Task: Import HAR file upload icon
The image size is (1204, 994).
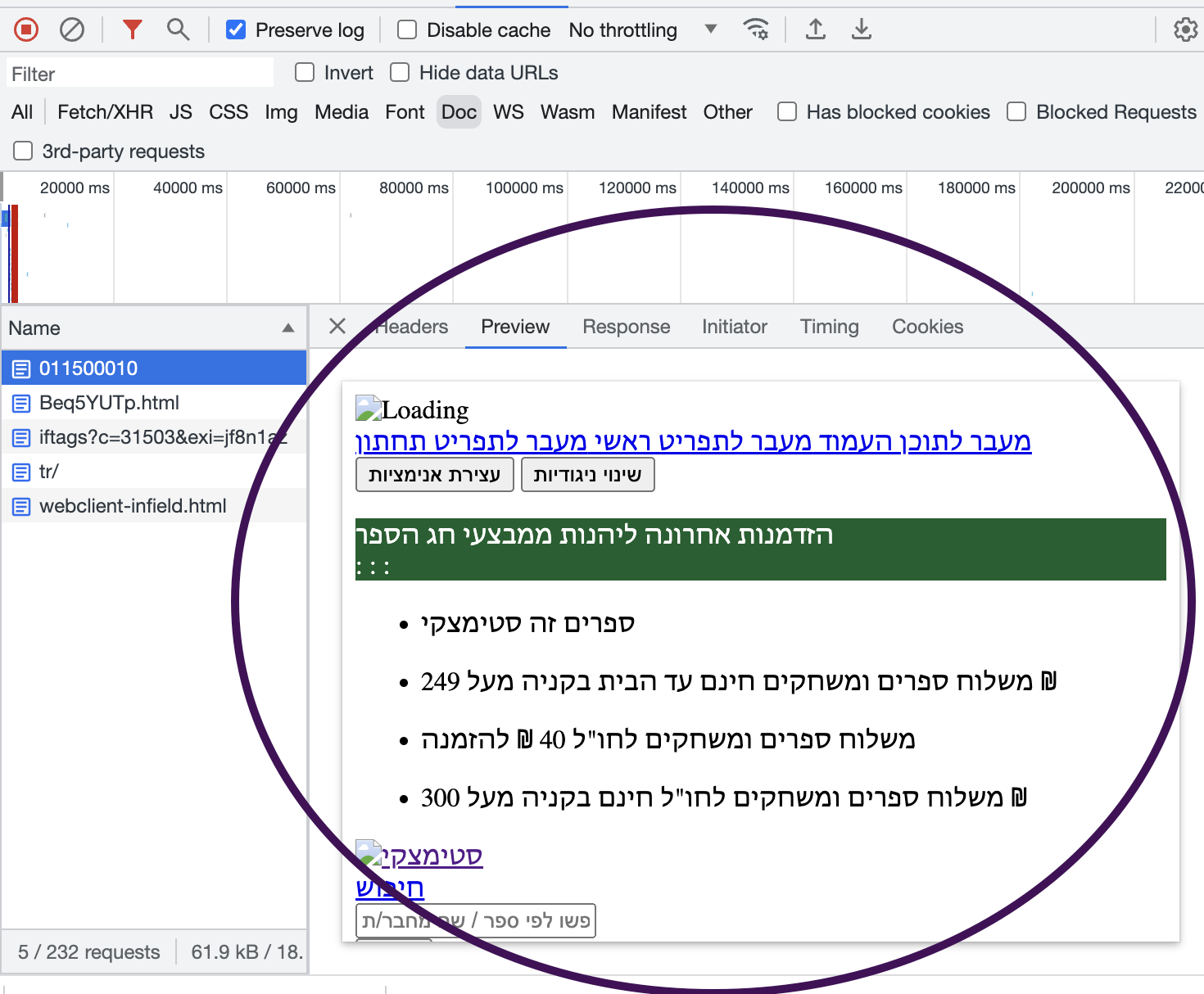Action: [816, 29]
